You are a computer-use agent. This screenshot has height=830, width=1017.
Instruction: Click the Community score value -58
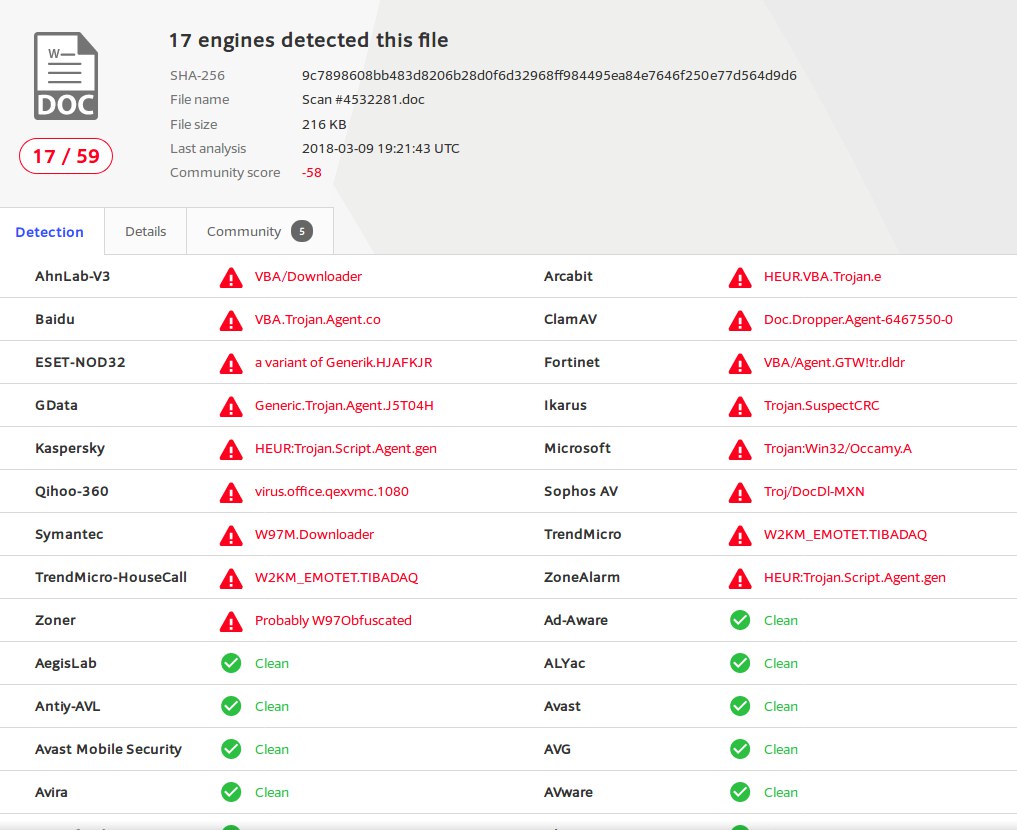tap(312, 172)
